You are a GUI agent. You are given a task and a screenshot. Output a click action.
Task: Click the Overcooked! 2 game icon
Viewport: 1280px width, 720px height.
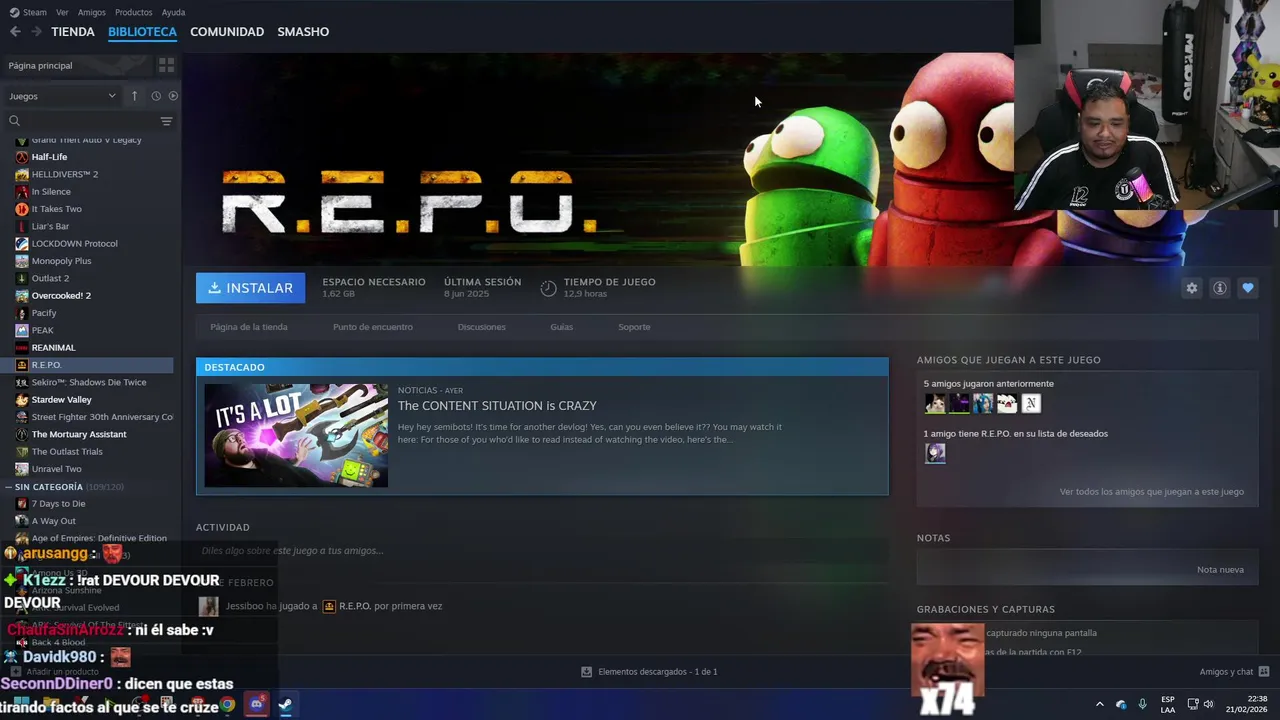pyautogui.click(x=22, y=296)
